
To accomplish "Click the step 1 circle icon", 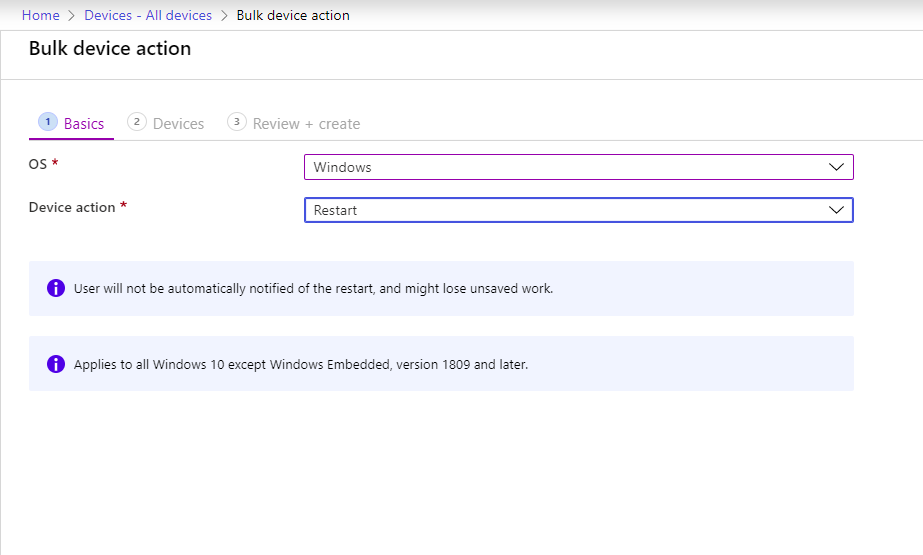I will point(48,121).
